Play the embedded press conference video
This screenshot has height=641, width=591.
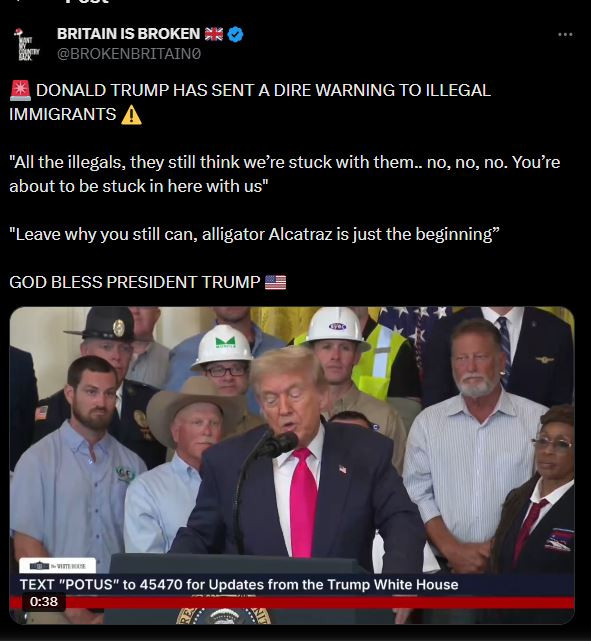point(292,465)
